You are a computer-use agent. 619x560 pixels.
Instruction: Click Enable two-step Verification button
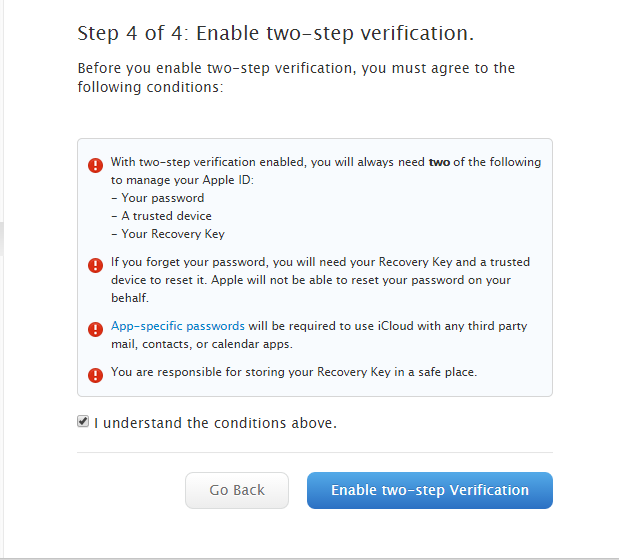pyautogui.click(x=430, y=490)
